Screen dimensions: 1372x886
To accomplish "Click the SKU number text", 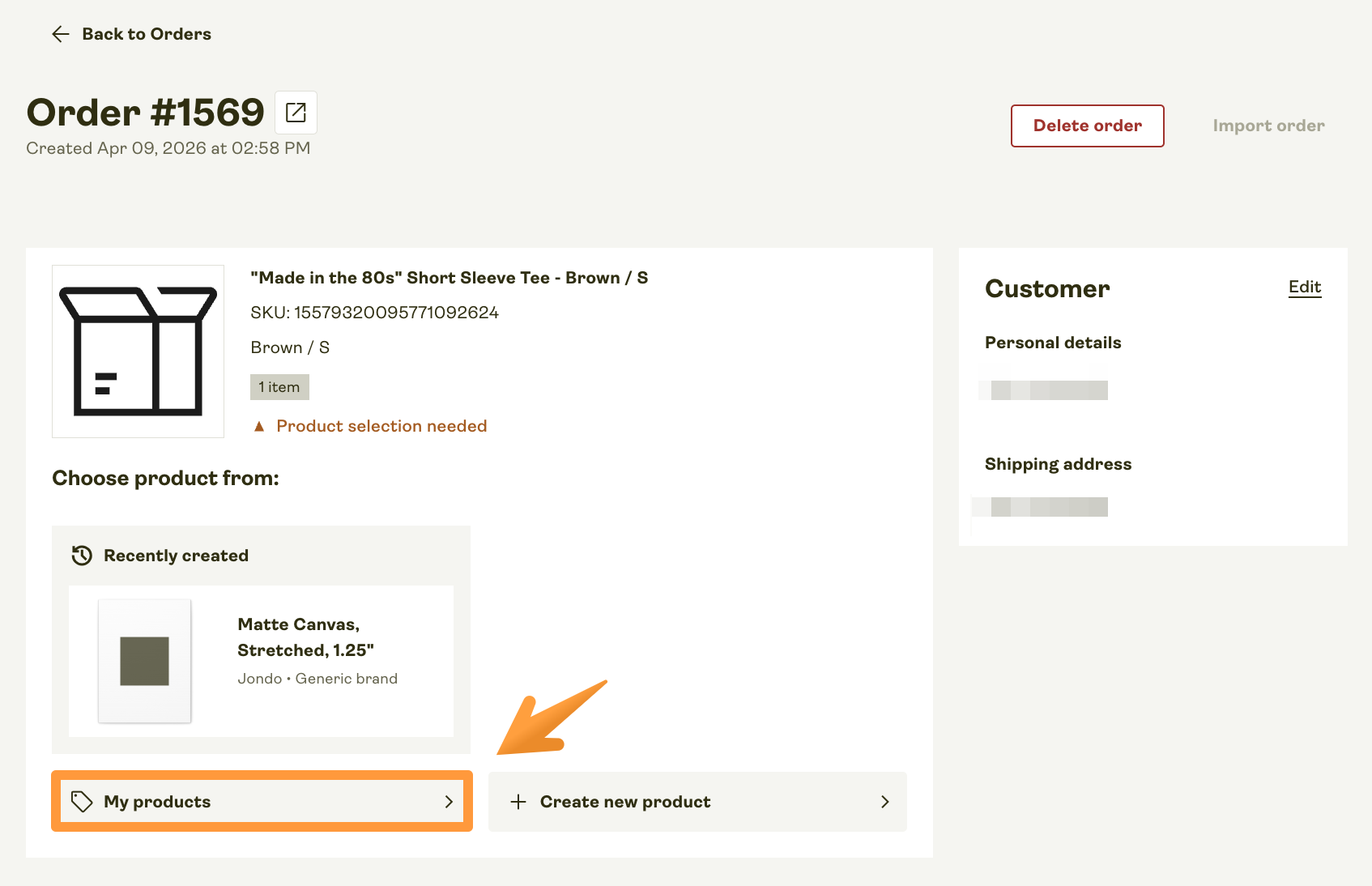I will (374, 313).
